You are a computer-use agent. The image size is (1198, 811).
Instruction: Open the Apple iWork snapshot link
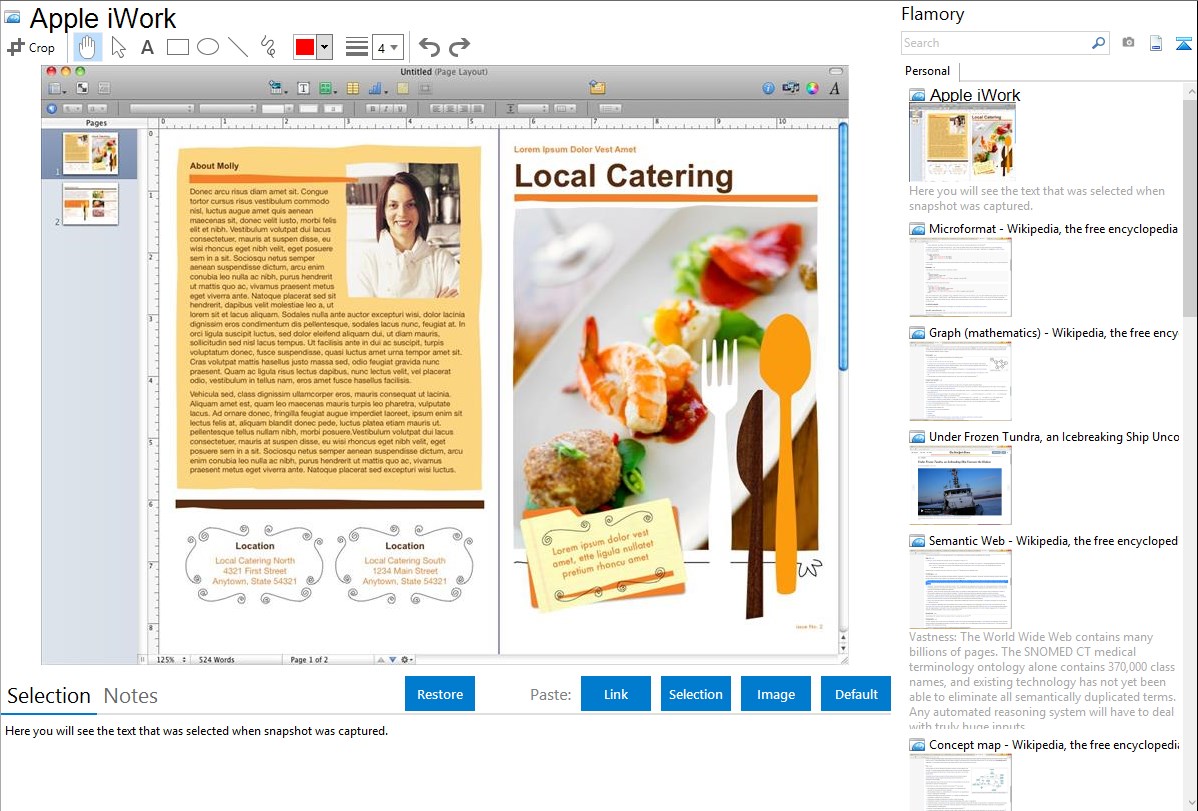[x=975, y=96]
